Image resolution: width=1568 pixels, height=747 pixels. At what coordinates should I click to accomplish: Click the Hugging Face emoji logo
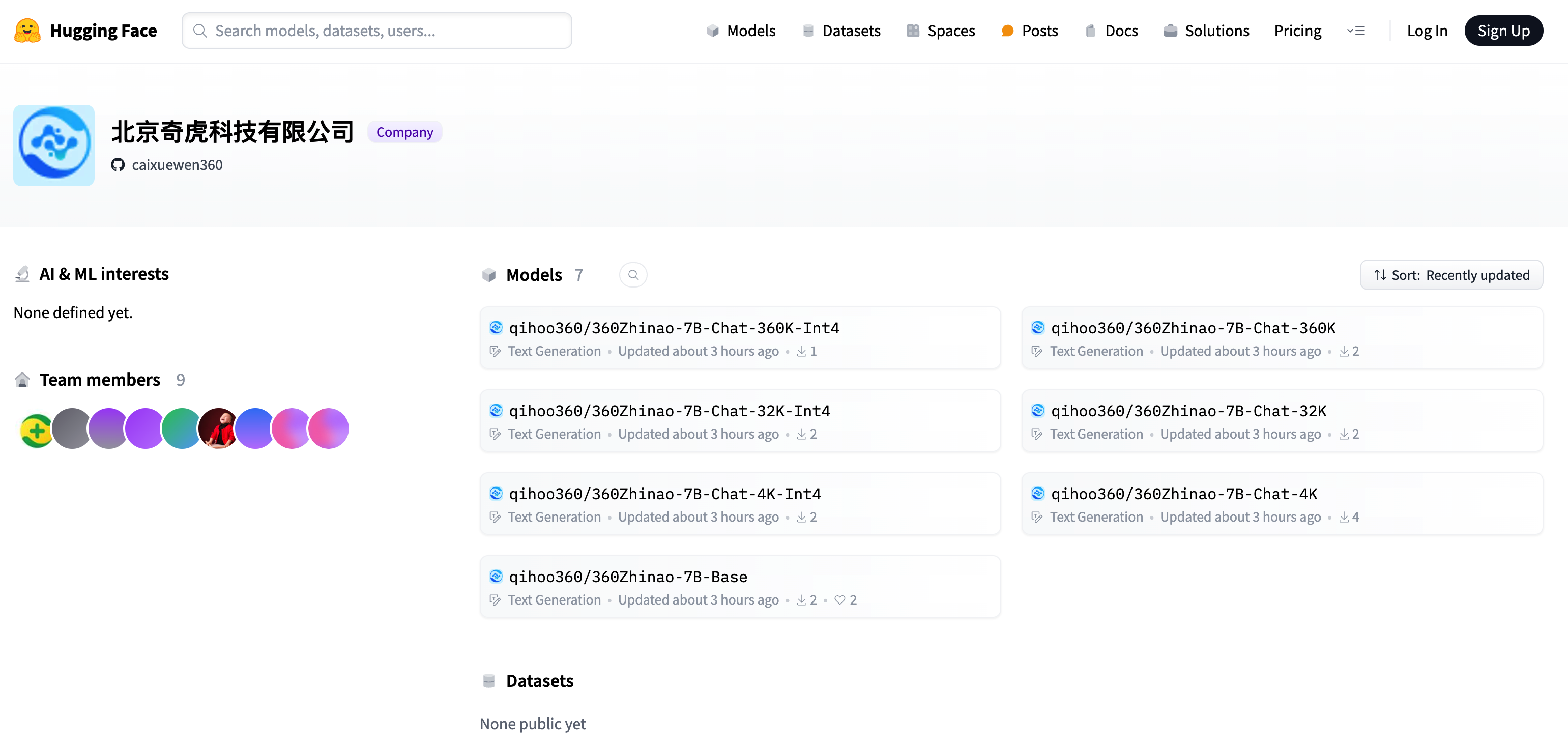coord(27,31)
